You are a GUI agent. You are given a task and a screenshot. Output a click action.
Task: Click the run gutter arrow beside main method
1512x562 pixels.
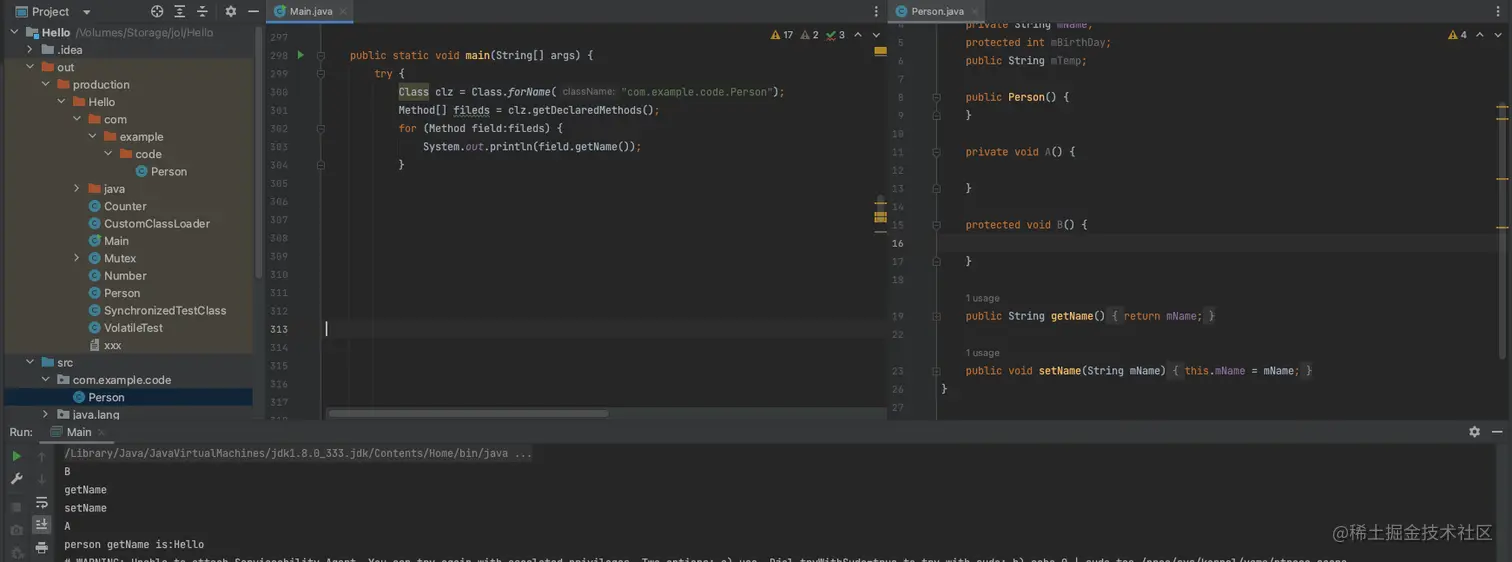click(300, 55)
